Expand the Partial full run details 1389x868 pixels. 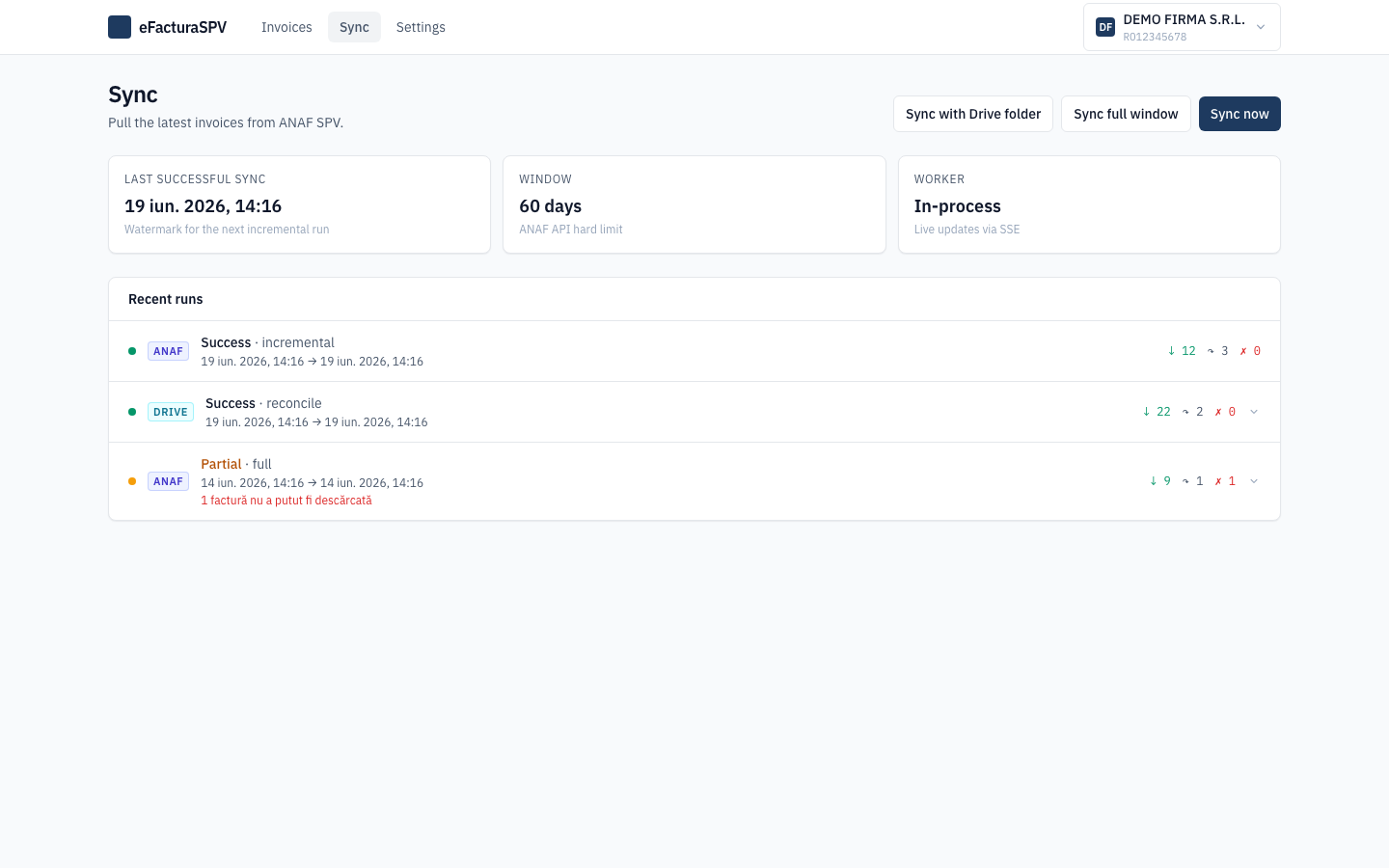click(1254, 481)
